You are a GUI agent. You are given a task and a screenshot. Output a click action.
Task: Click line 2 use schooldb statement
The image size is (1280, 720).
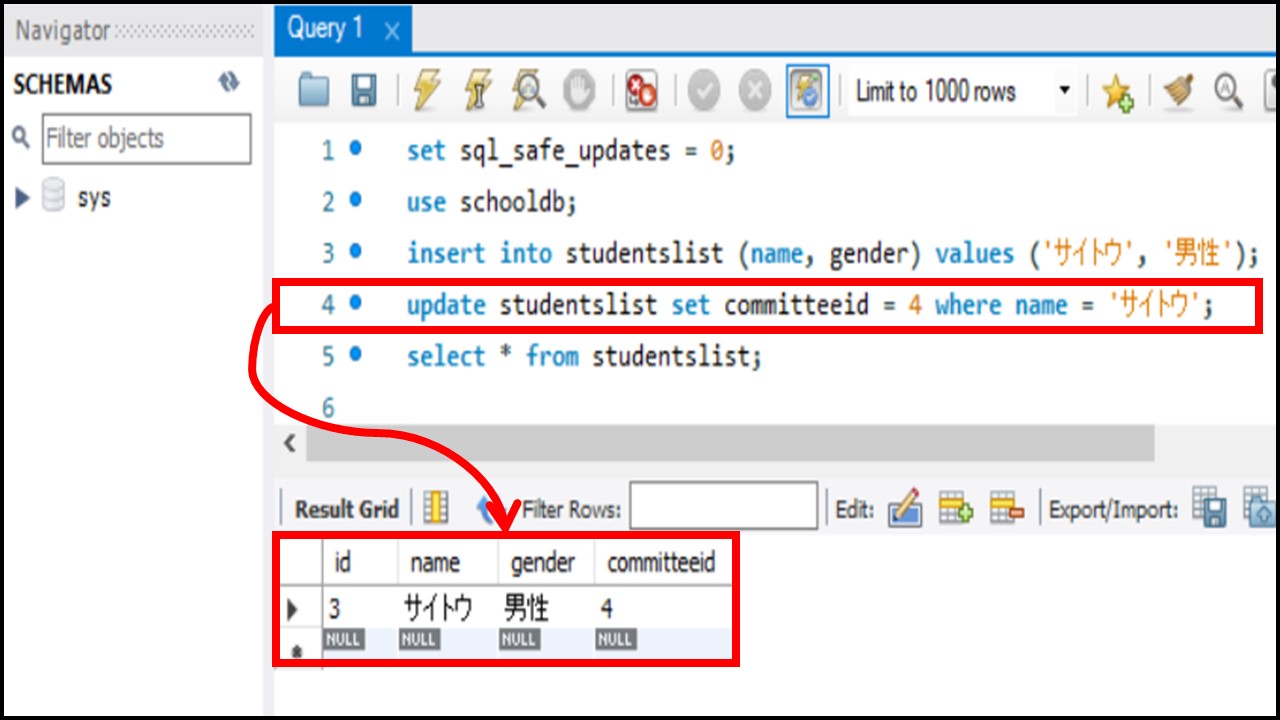(492, 202)
